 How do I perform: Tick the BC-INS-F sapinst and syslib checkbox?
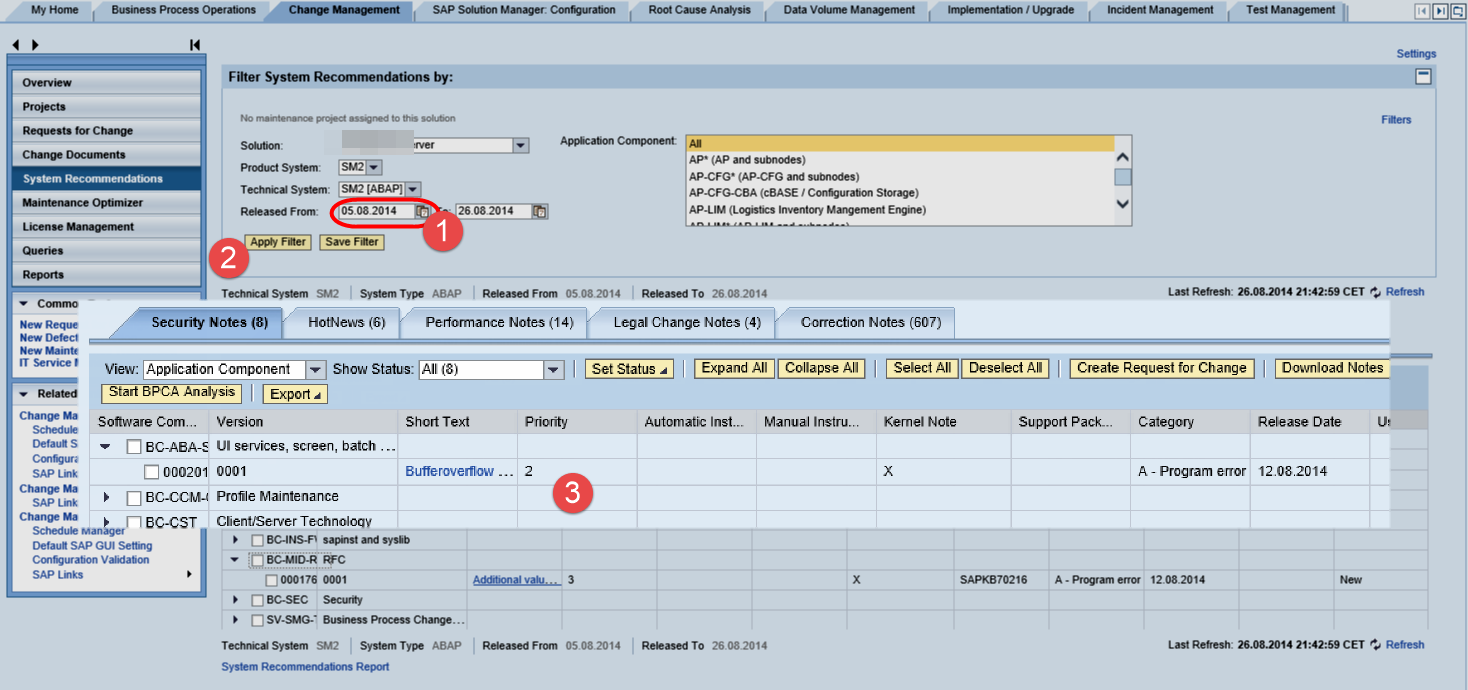(x=257, y=540)
